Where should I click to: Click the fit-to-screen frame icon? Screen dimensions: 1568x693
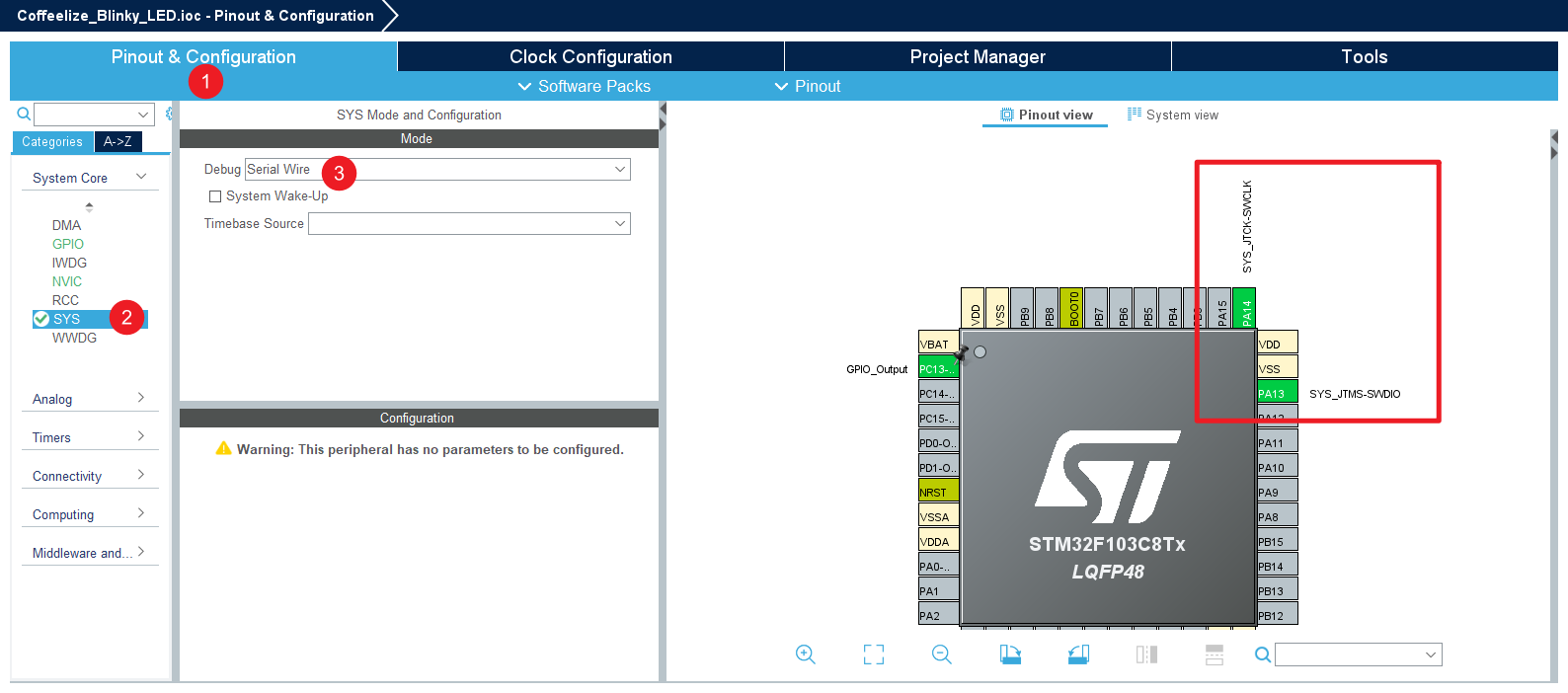tap(874, 654)
